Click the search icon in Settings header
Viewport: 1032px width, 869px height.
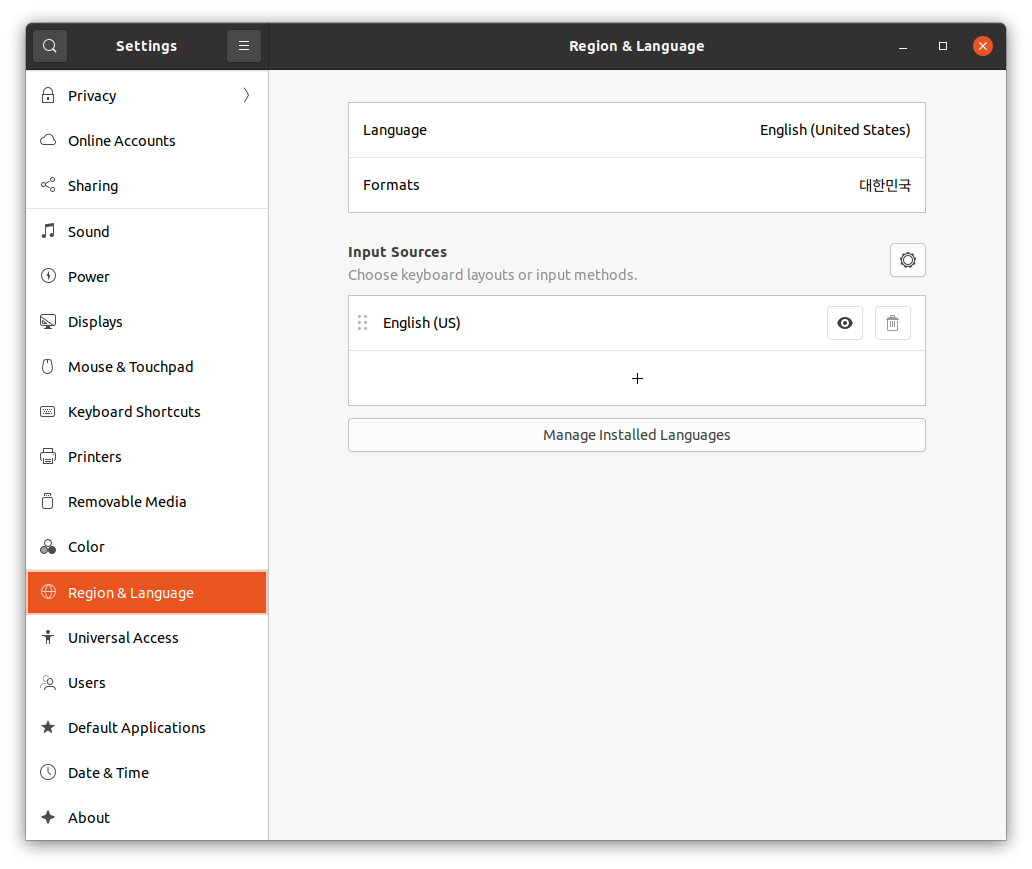50,46
